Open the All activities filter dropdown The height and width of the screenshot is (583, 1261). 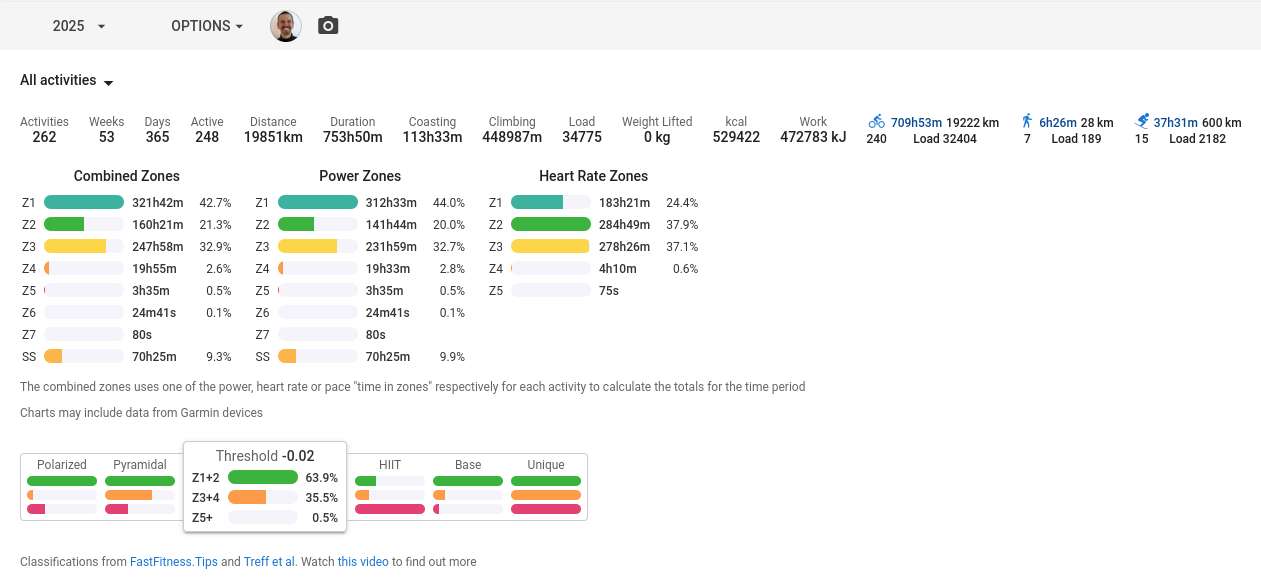tap(67, 81)
